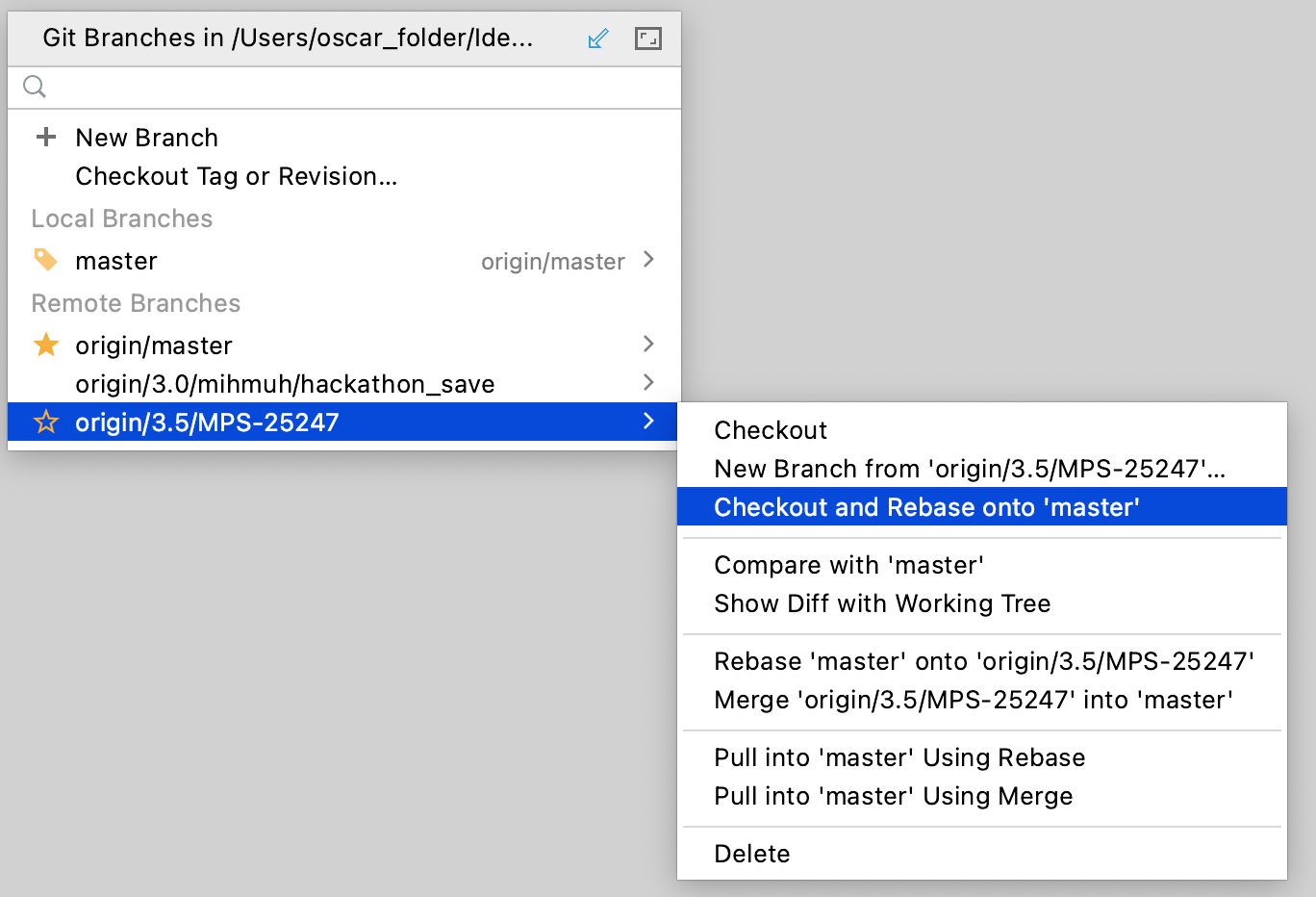The image size is (1316, 897).
Task: Unfavorite origin/master via its filled star
Action: 45,345
